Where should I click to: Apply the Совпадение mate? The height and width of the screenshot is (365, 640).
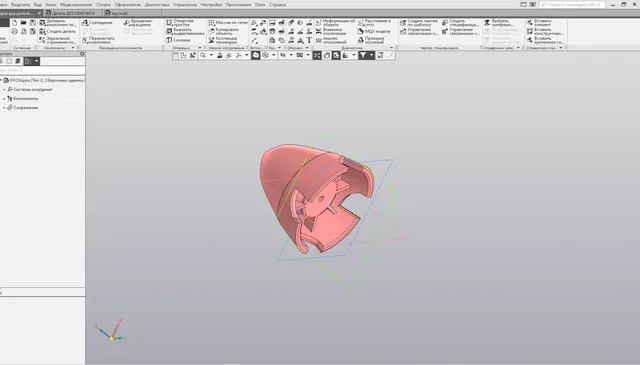pyautogui.click(x=97, y=23)
